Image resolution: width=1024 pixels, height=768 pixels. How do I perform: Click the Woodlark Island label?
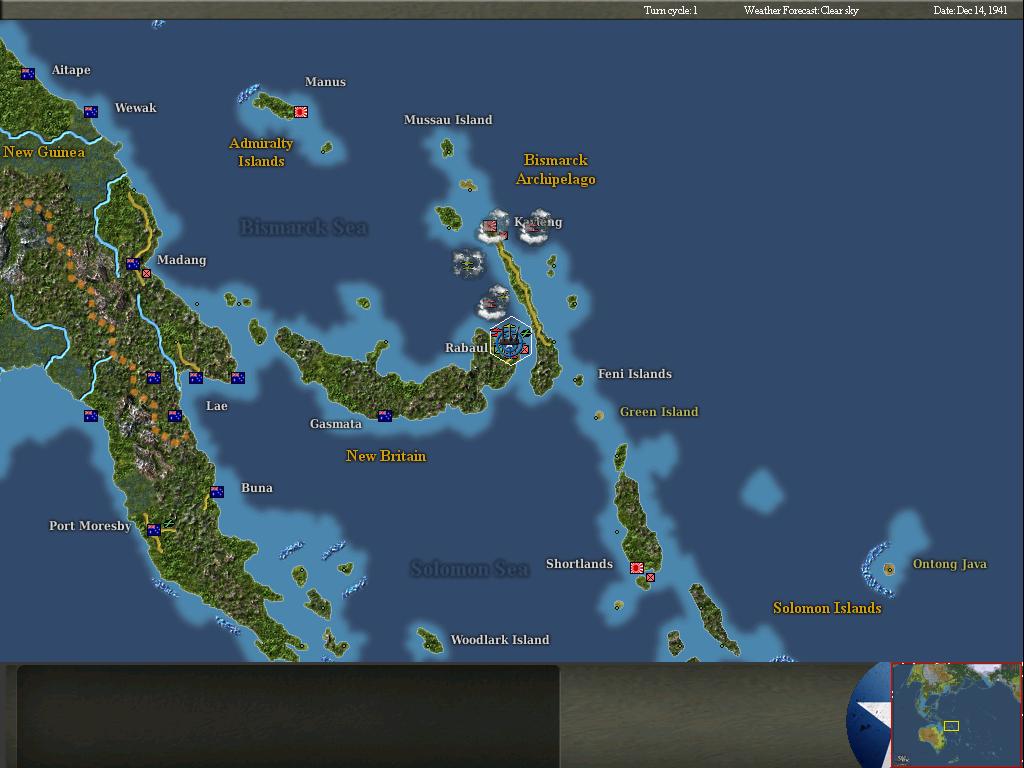(x=500, y=639)
